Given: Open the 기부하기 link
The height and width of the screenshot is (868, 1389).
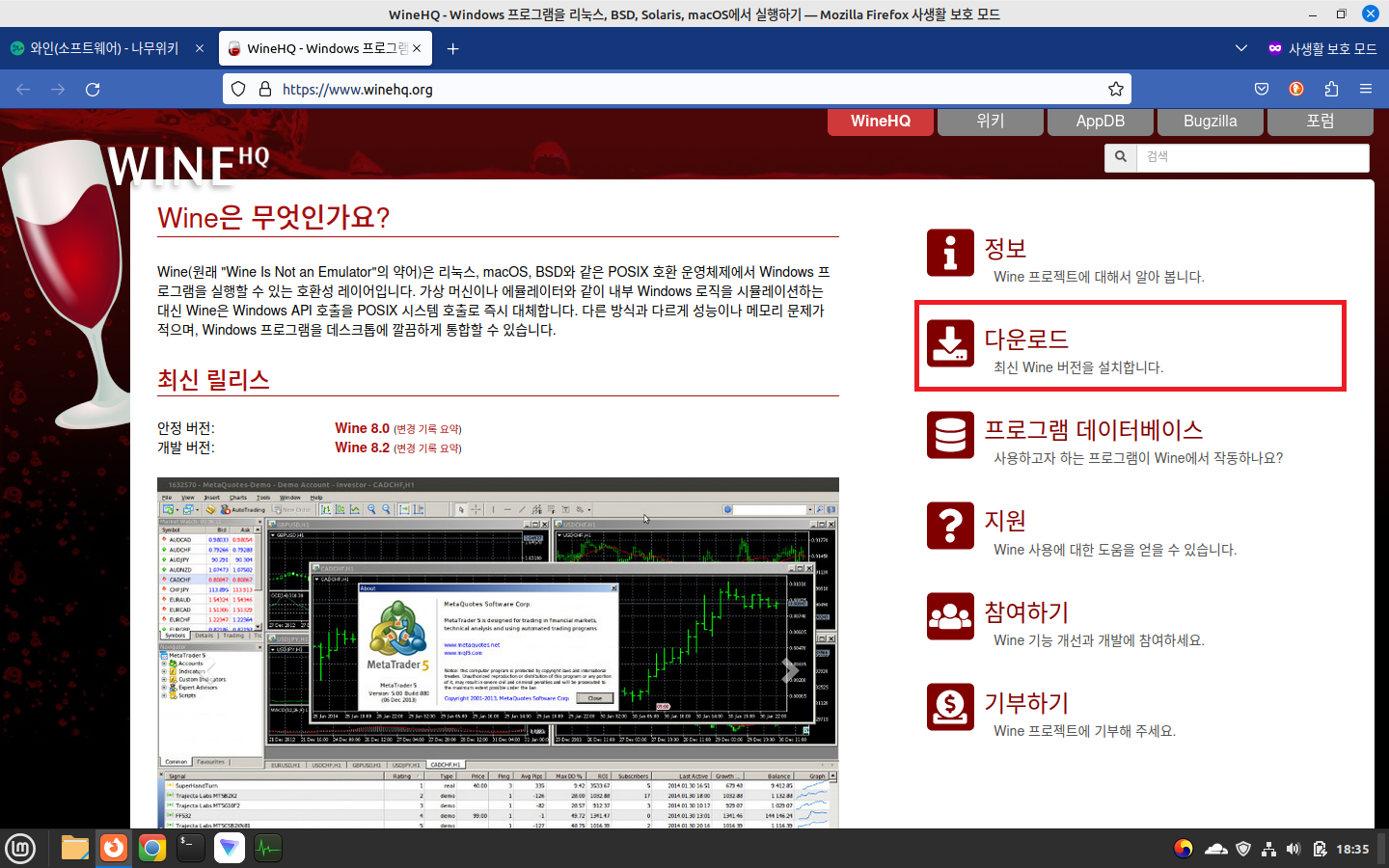Looking at the screenshot, I should 1026,703.
